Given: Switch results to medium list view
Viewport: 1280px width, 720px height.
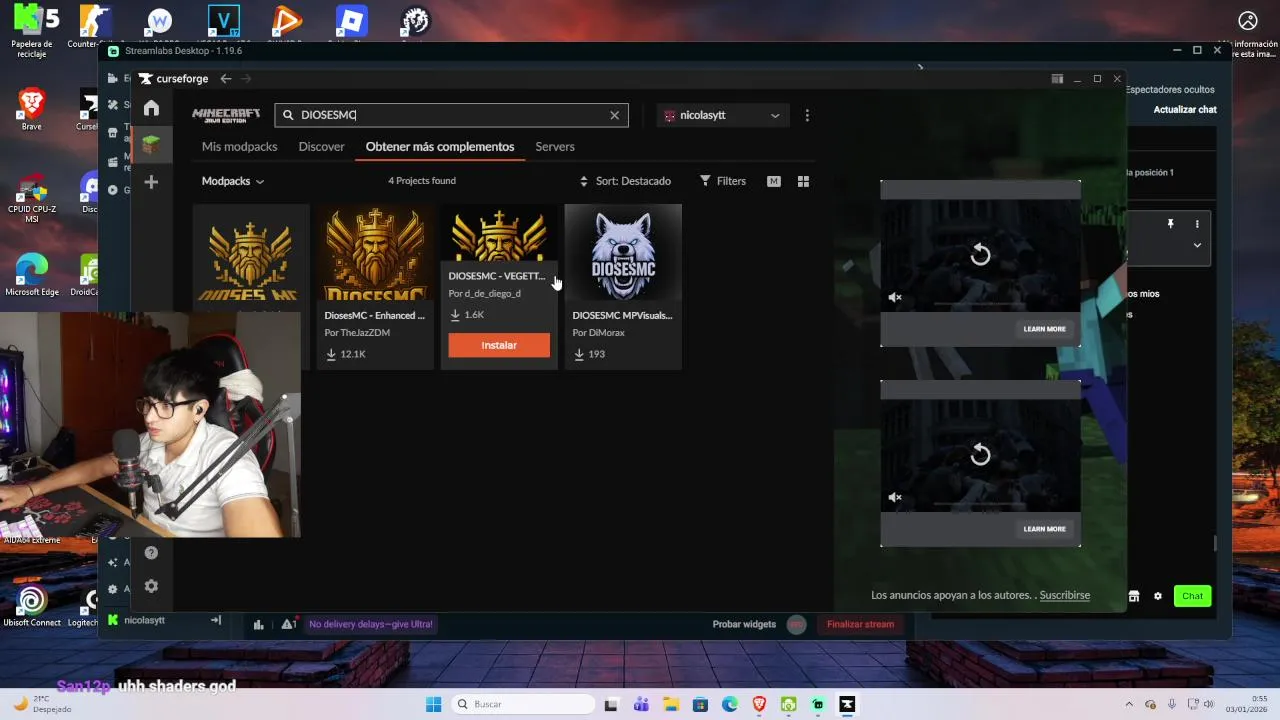Looking at the screenshot, I should point(773,181).
